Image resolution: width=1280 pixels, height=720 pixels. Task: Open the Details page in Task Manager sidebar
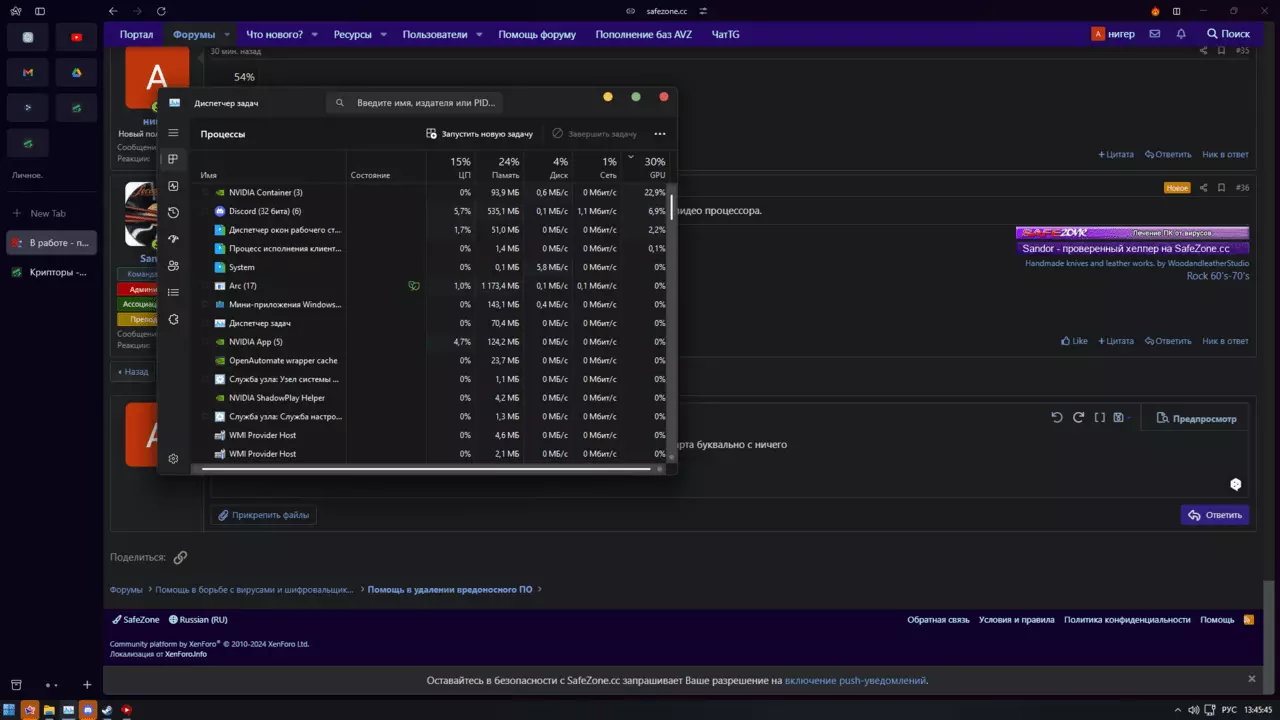(x=173, y=292)
